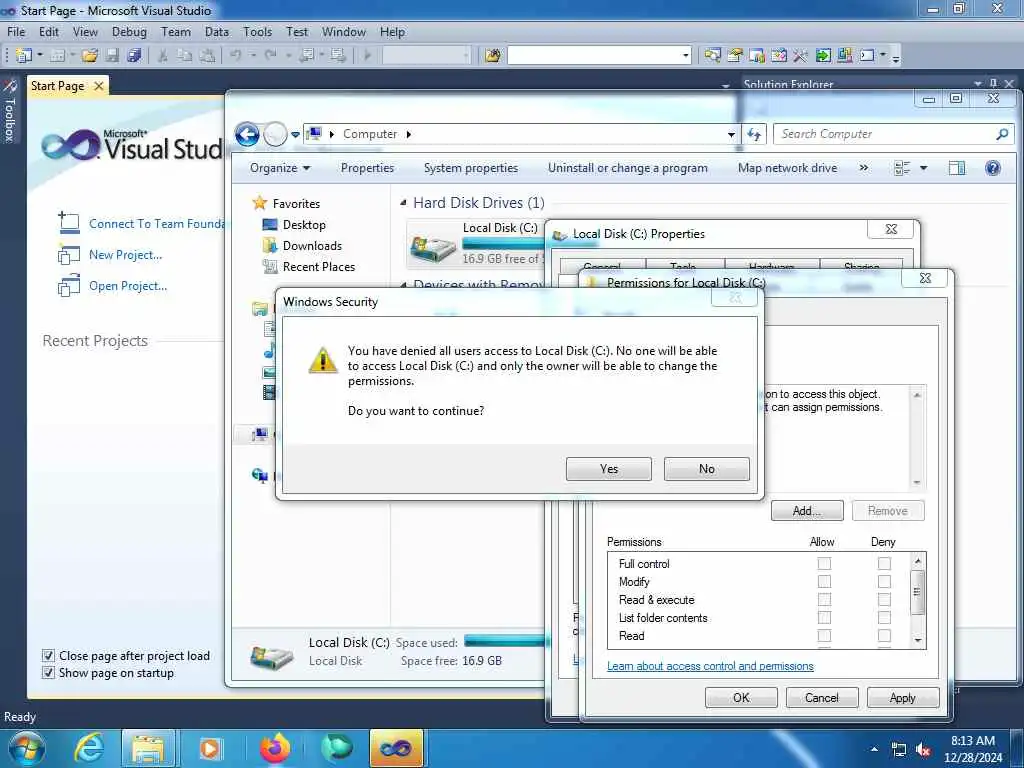
Task: Click the Save All toolbar icon
Action: coord(134,56)
